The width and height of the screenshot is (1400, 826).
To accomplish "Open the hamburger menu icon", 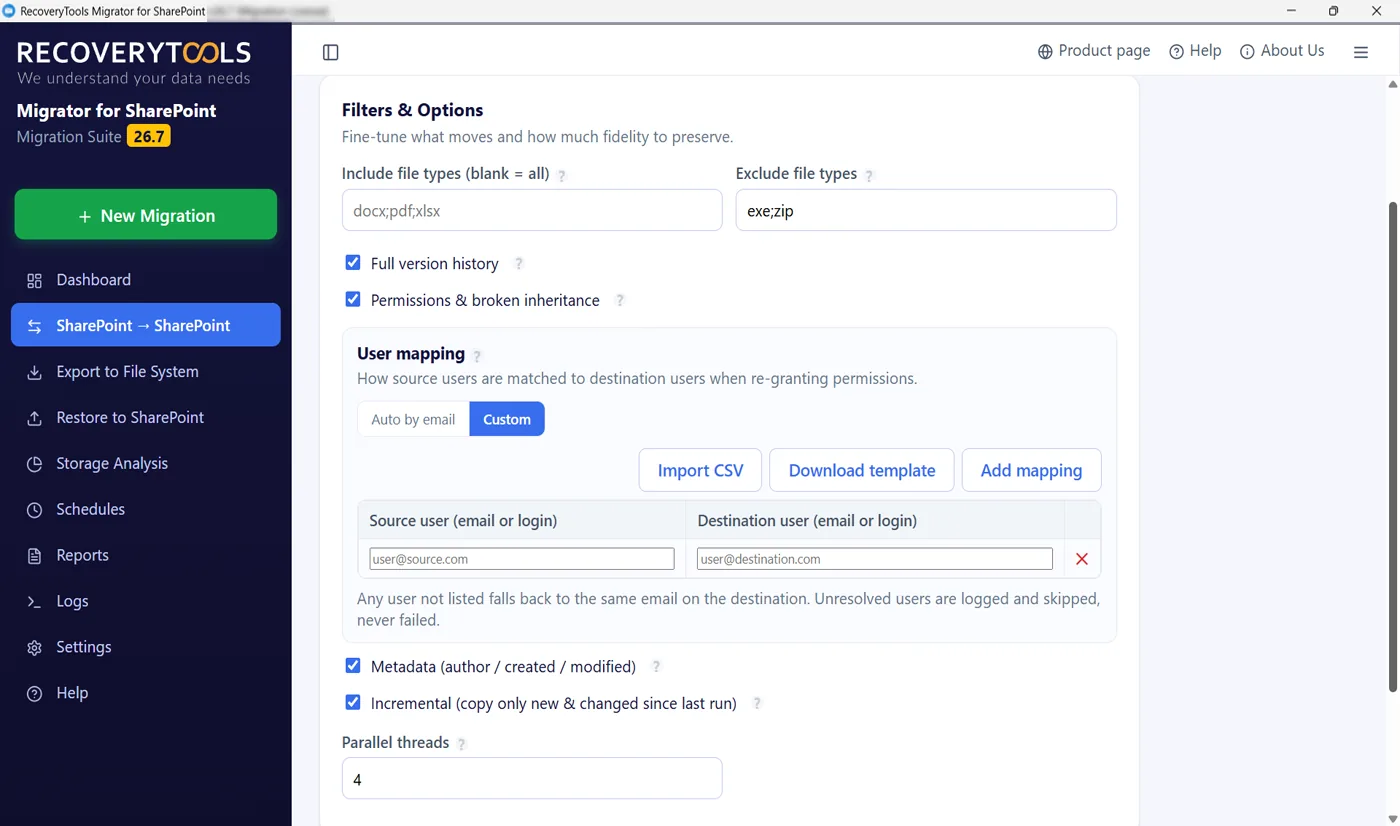I will click(1361, 52).
